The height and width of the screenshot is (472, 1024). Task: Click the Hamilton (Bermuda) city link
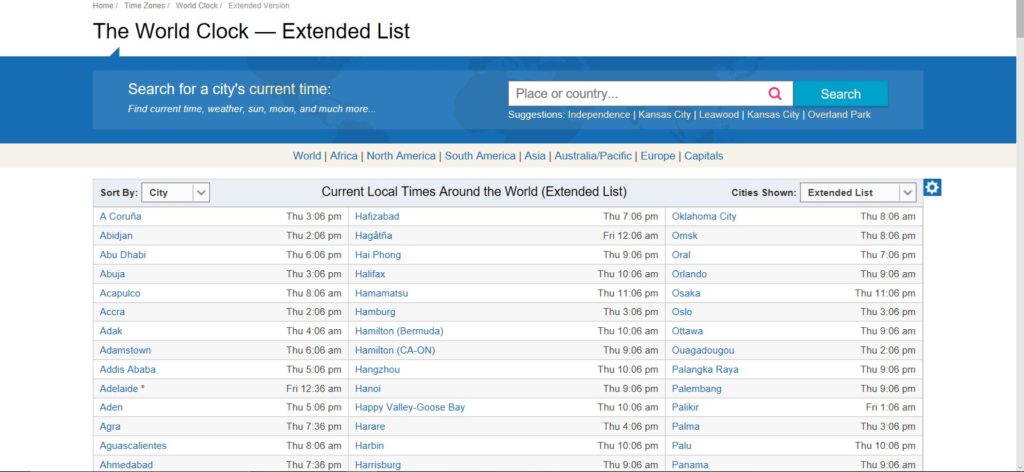[399, 331]
